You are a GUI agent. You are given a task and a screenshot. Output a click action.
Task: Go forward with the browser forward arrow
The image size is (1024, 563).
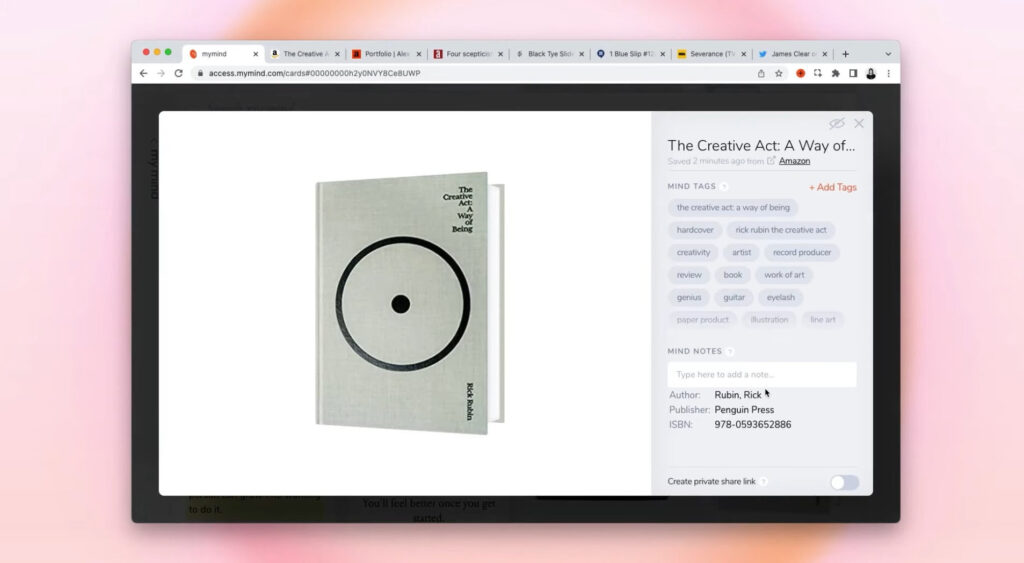point(161,73)
